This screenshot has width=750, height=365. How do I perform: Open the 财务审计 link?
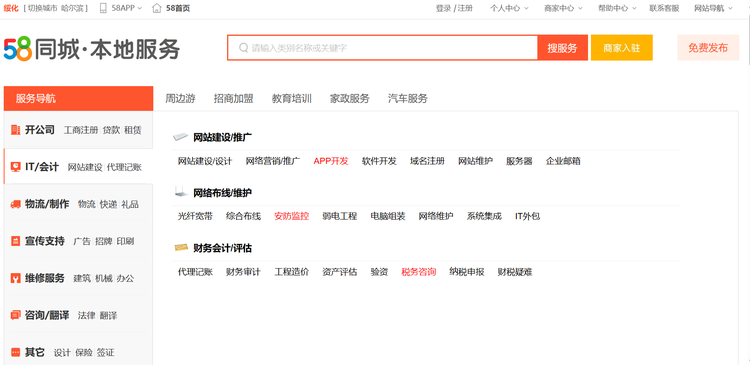pos(243,272)
